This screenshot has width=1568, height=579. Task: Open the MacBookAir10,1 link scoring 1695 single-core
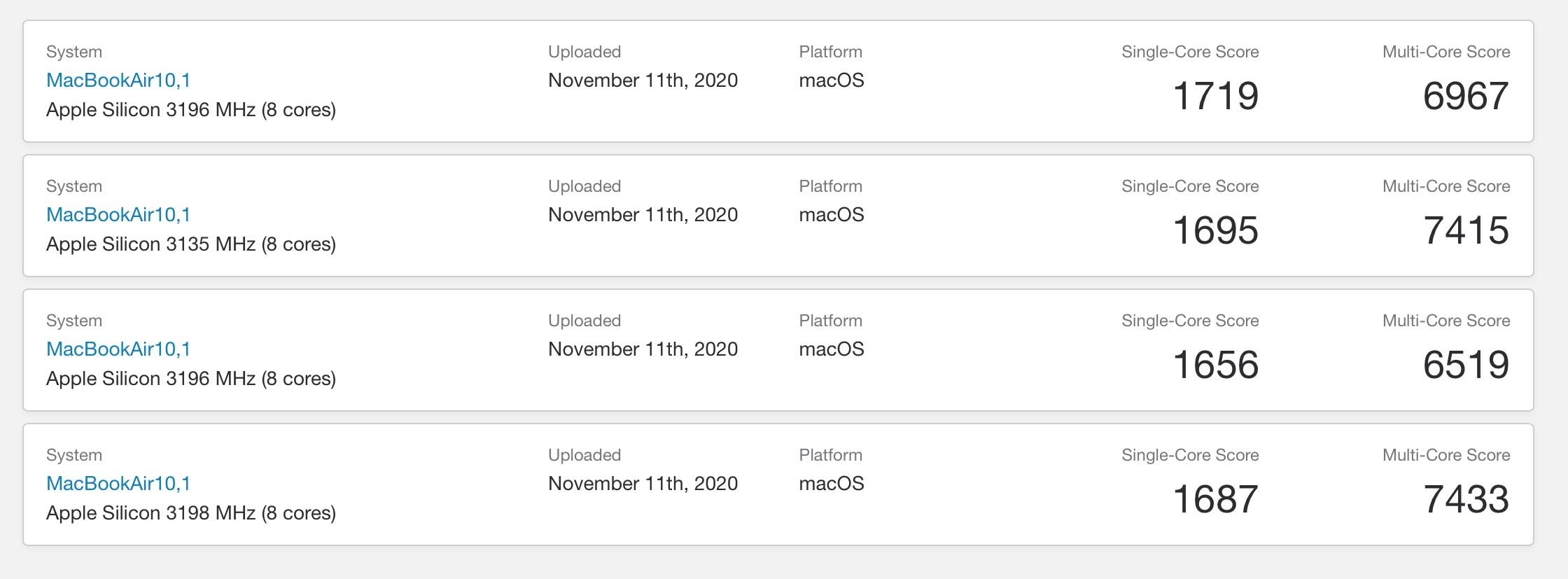tap(118, 215)
